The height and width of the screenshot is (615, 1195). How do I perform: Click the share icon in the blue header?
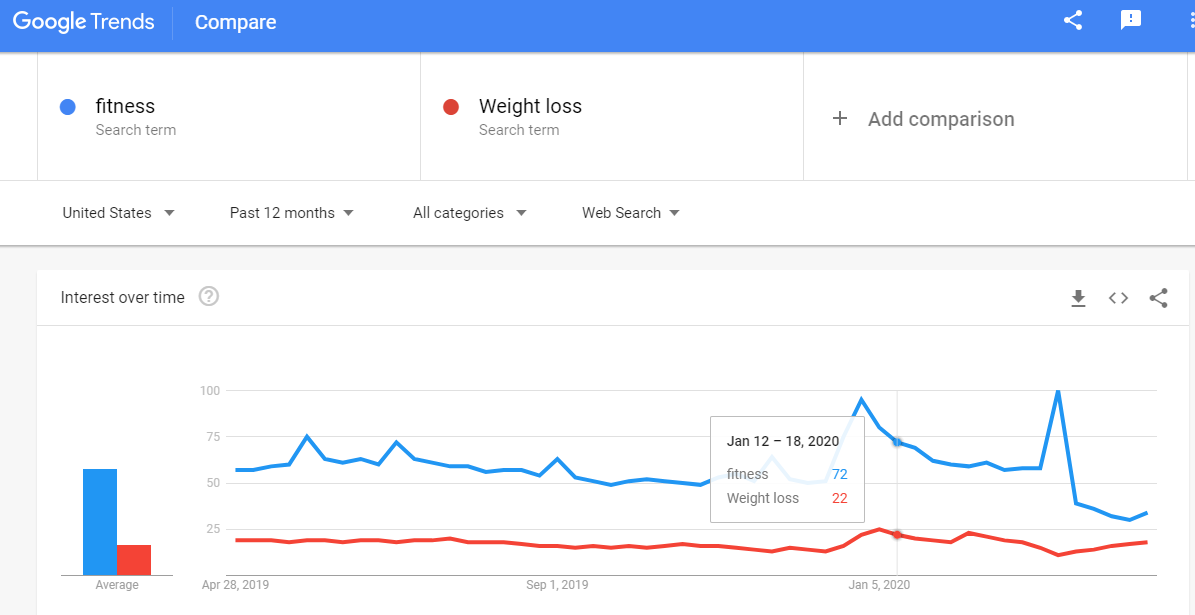point(1073,21)
